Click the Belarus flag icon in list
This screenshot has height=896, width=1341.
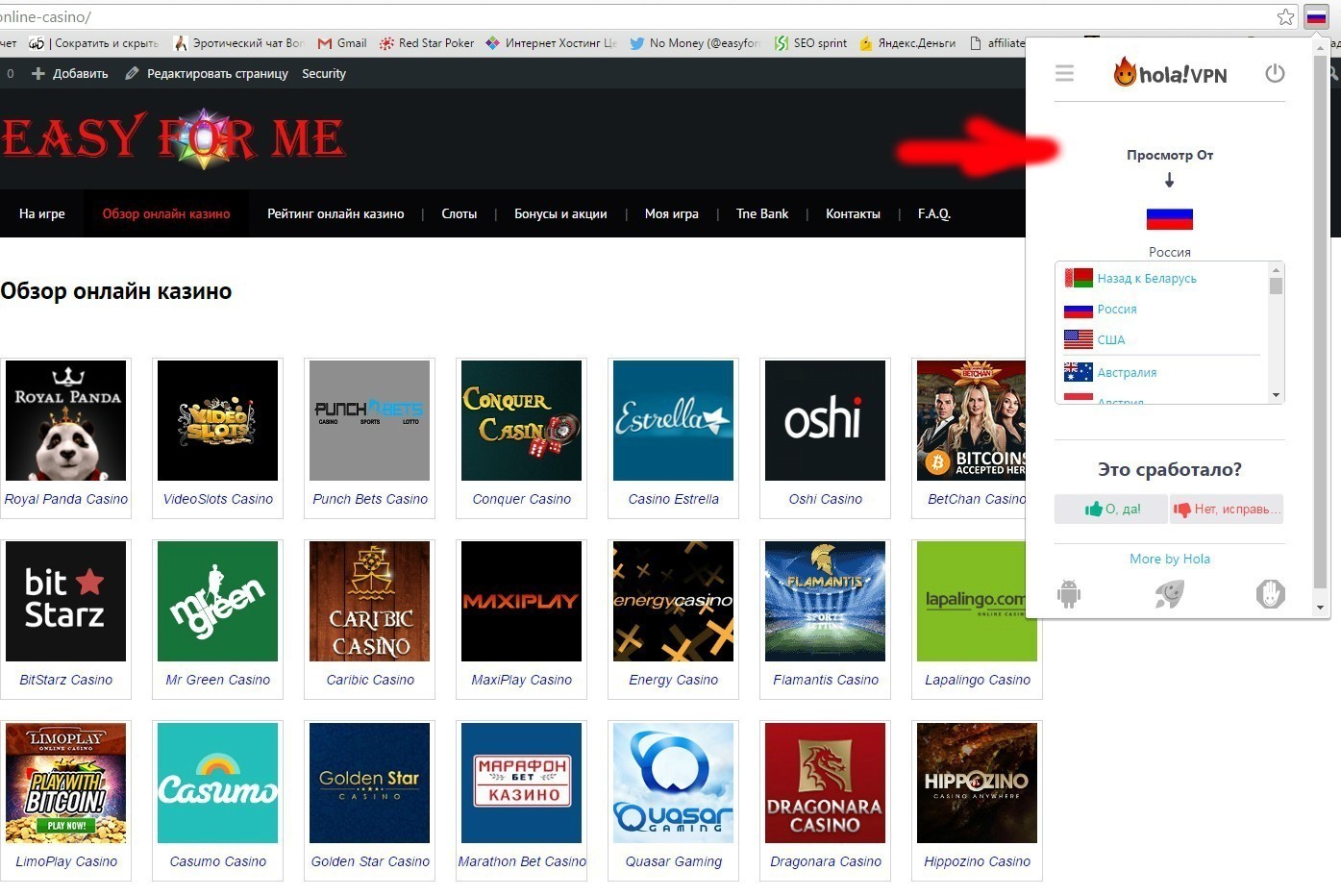(1079, 278)
